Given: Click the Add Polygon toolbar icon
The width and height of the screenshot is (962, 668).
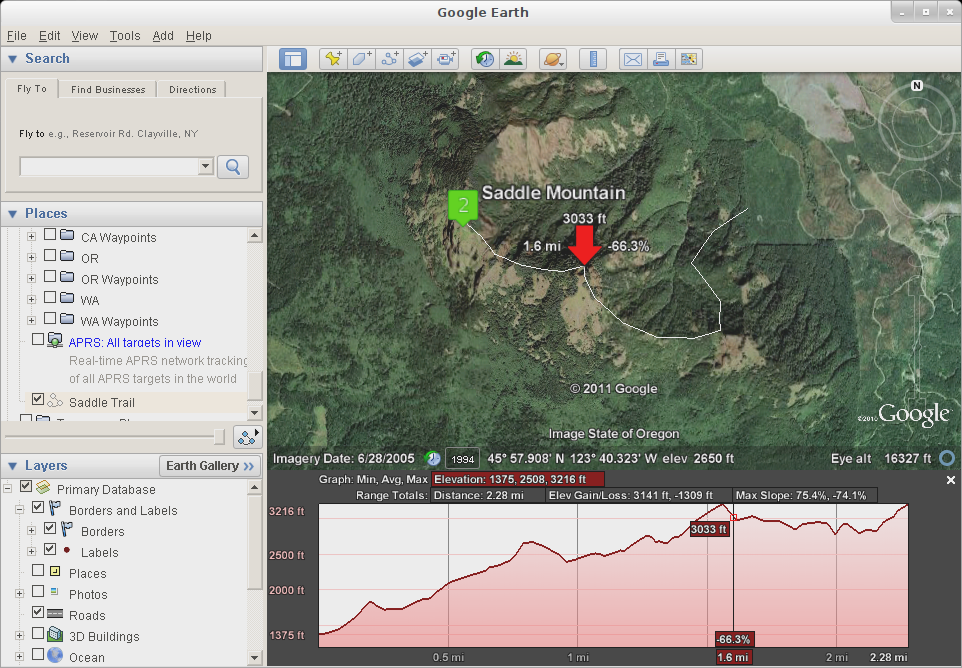Looking at the screenshot, I should [x=361, y=59].
